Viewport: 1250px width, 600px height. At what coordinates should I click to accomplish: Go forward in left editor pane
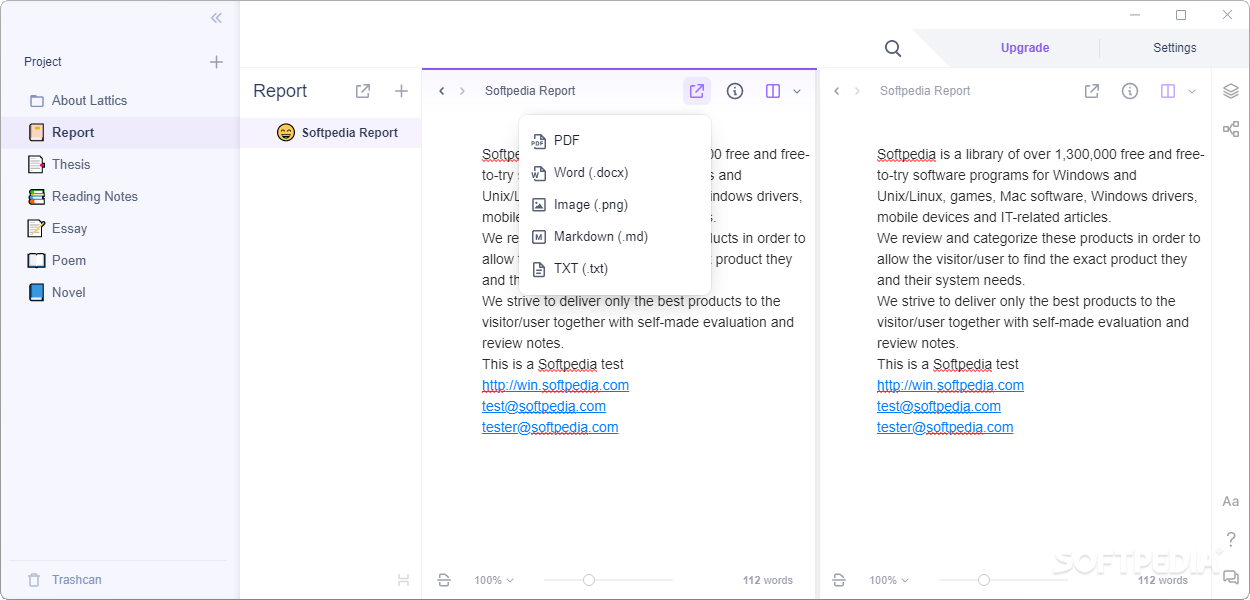(x=462, y=91)
